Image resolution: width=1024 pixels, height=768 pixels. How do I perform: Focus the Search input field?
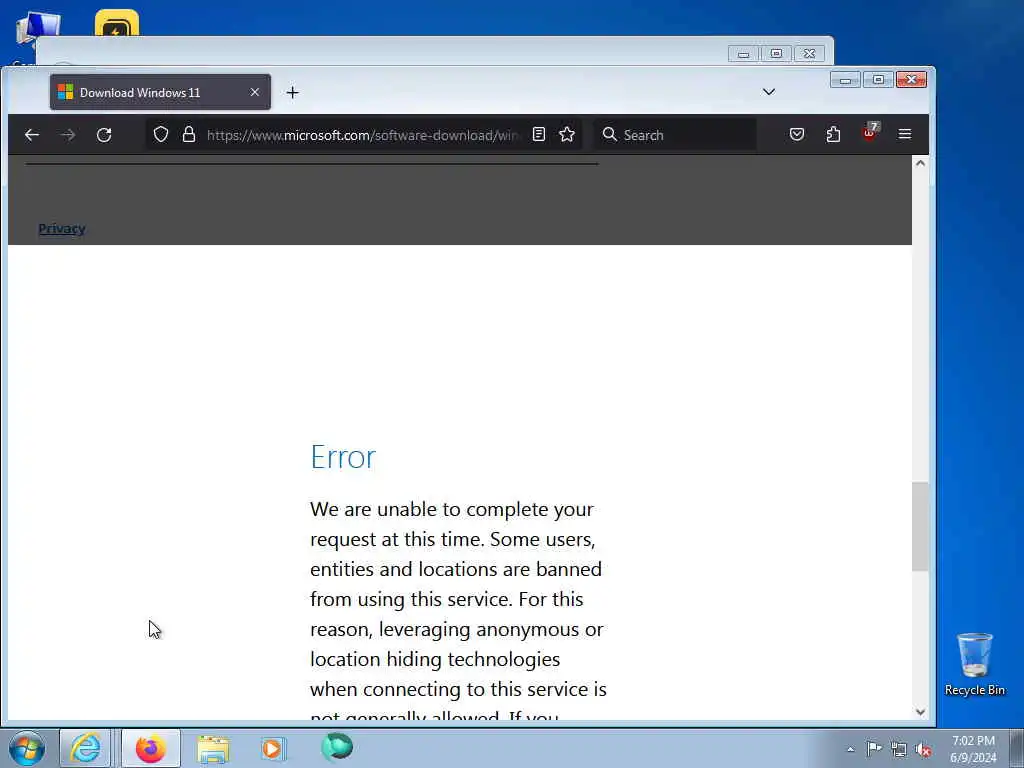point(675,135)
